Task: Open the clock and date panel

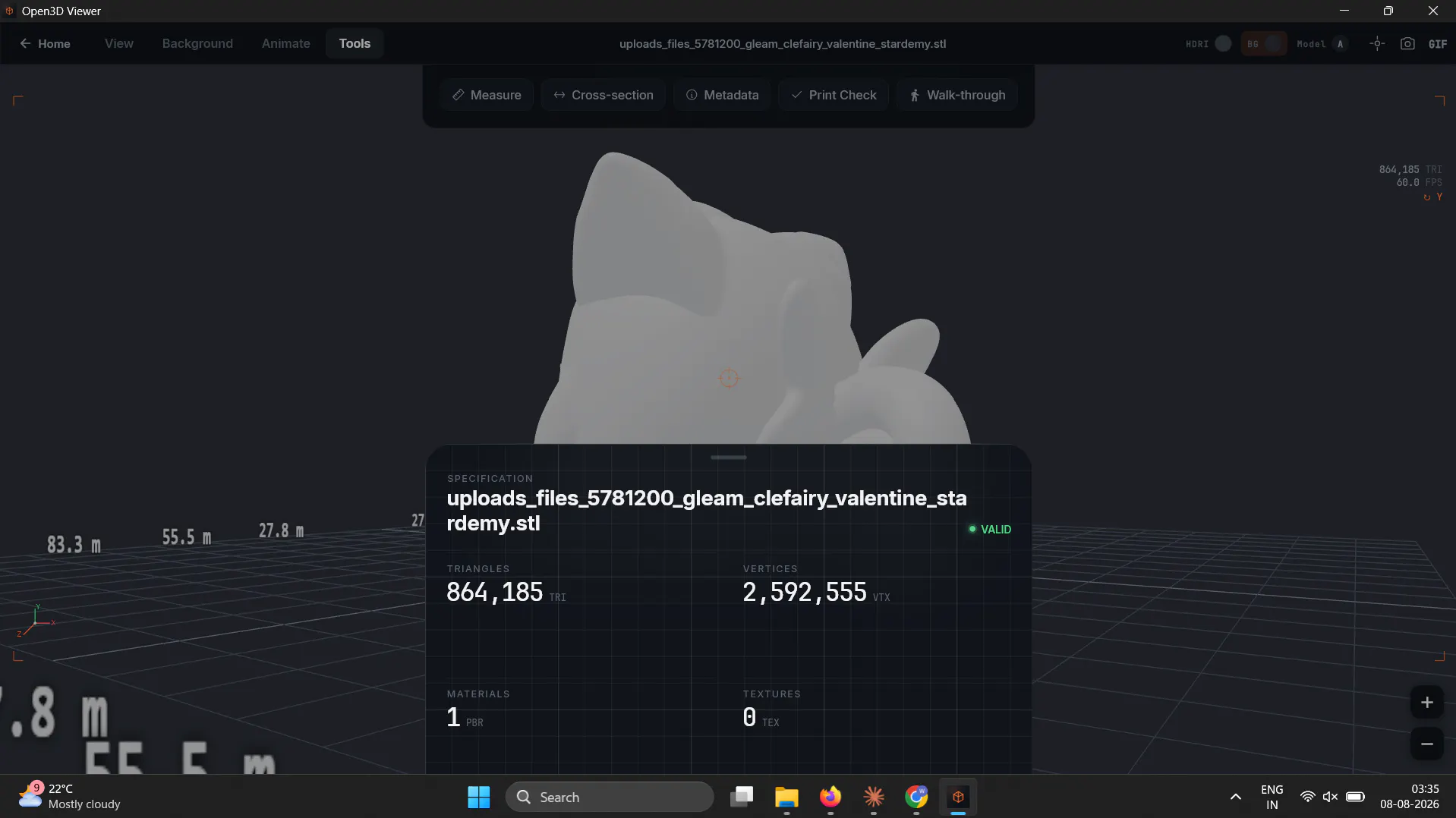Action: (1409, 797)
